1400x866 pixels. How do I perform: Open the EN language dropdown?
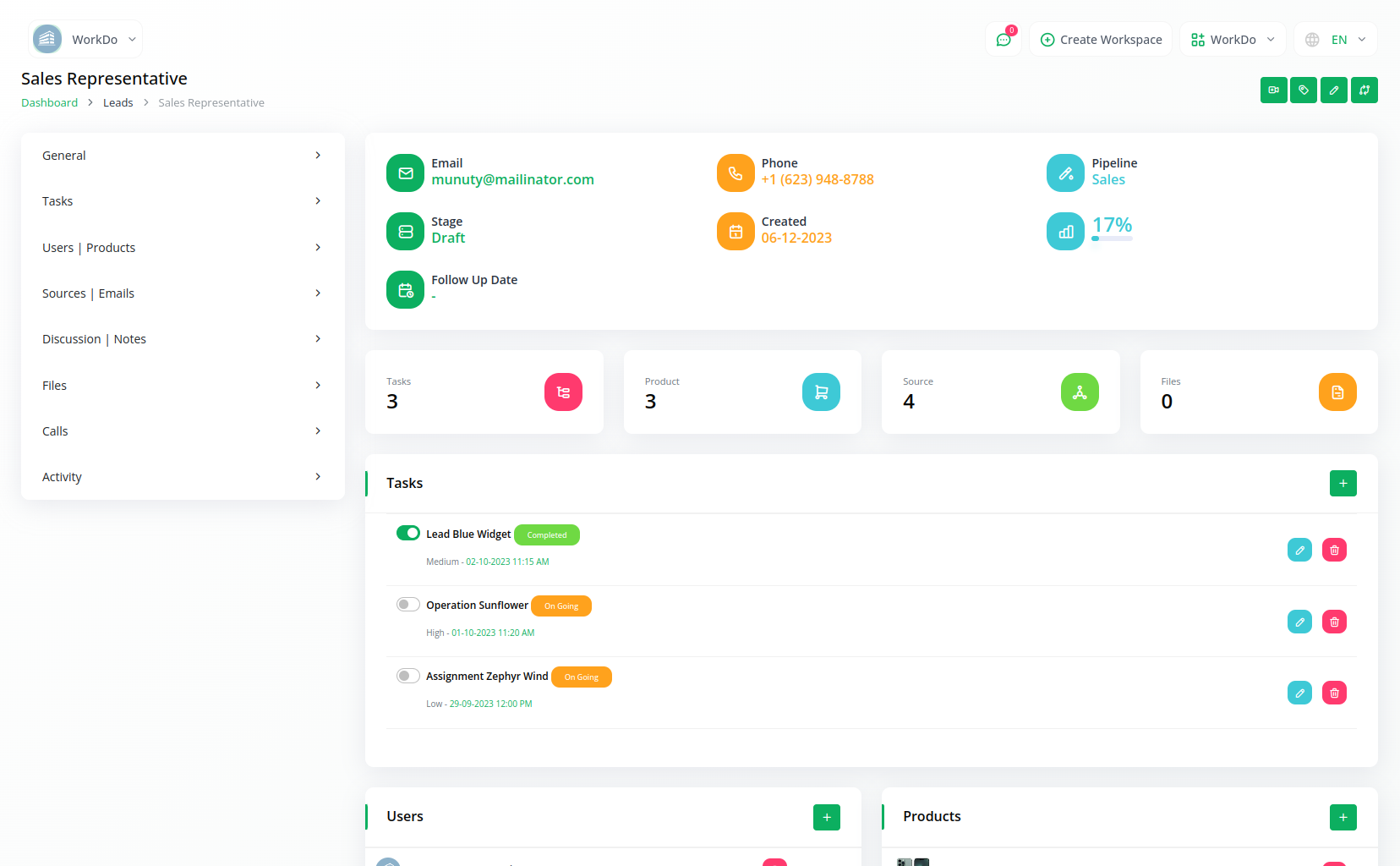[1336, 40]
